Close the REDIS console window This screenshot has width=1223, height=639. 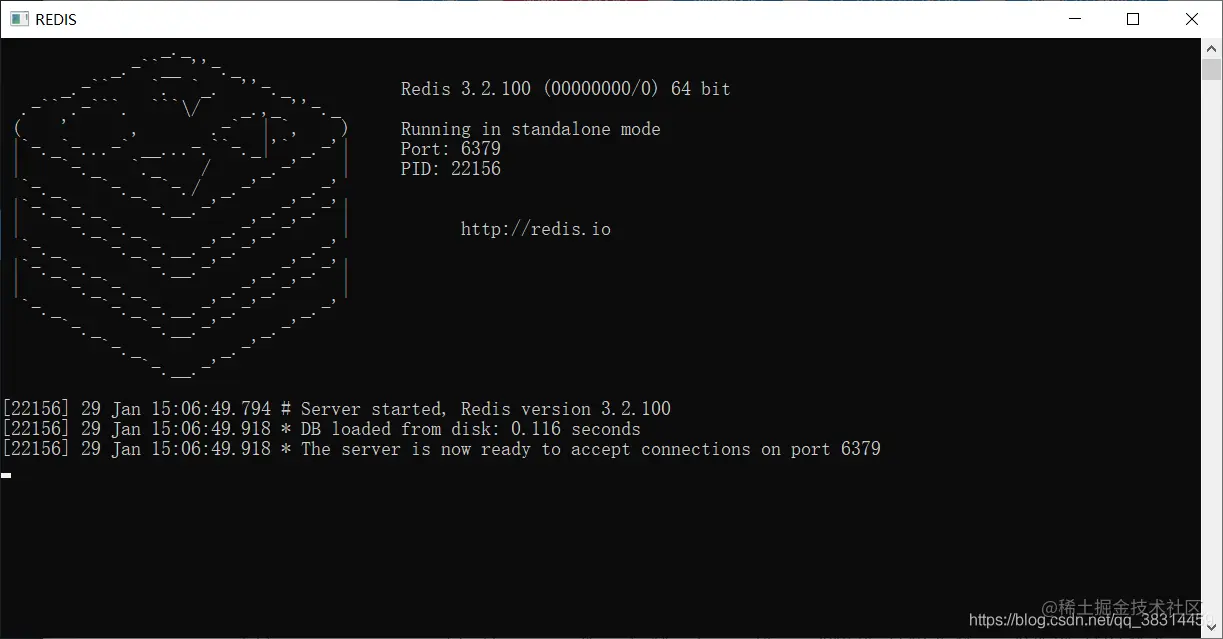click(x=1192, y=19)
